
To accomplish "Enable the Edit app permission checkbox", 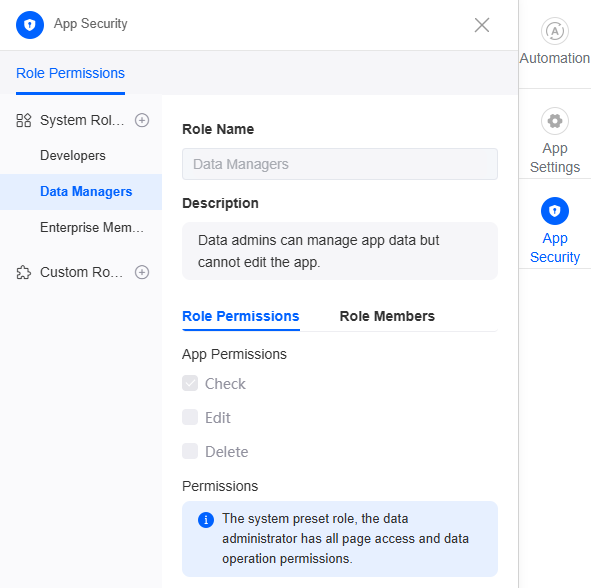I will tap(190, 417).
